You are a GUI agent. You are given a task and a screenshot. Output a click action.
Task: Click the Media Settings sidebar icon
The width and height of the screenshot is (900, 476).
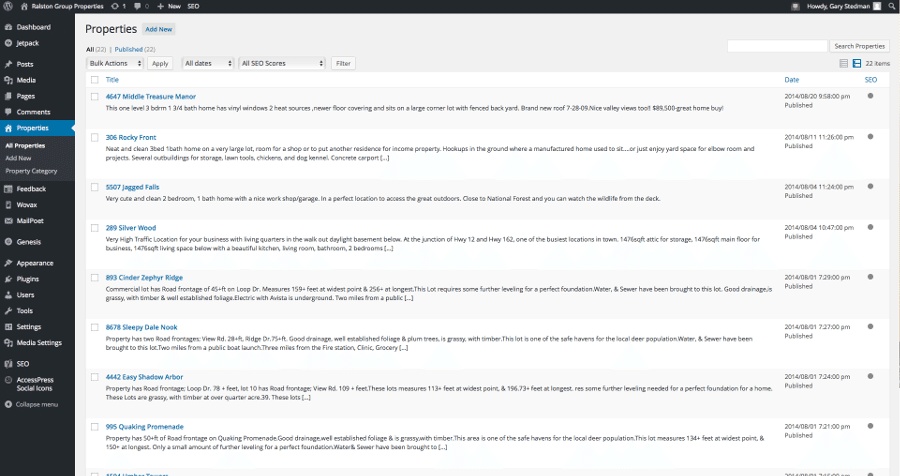pos(8,343)
